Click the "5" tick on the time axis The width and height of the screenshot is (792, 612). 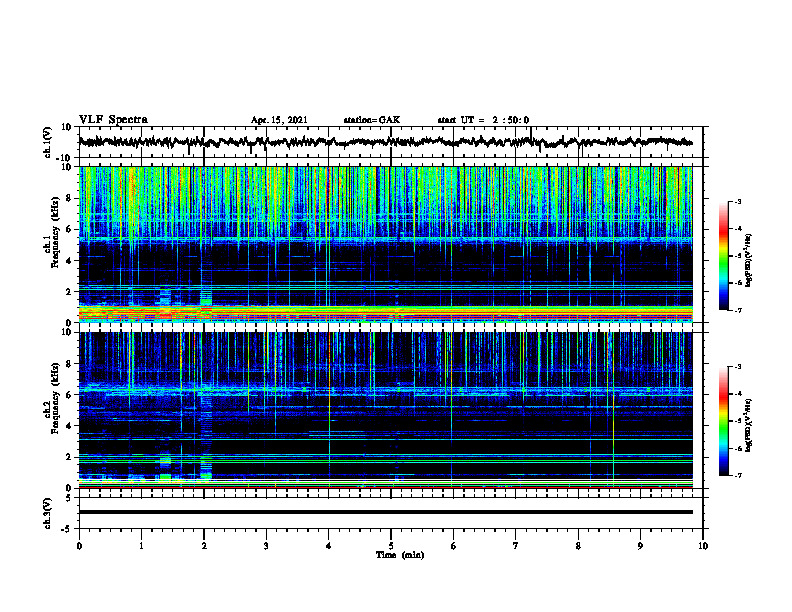click(391, 546)
